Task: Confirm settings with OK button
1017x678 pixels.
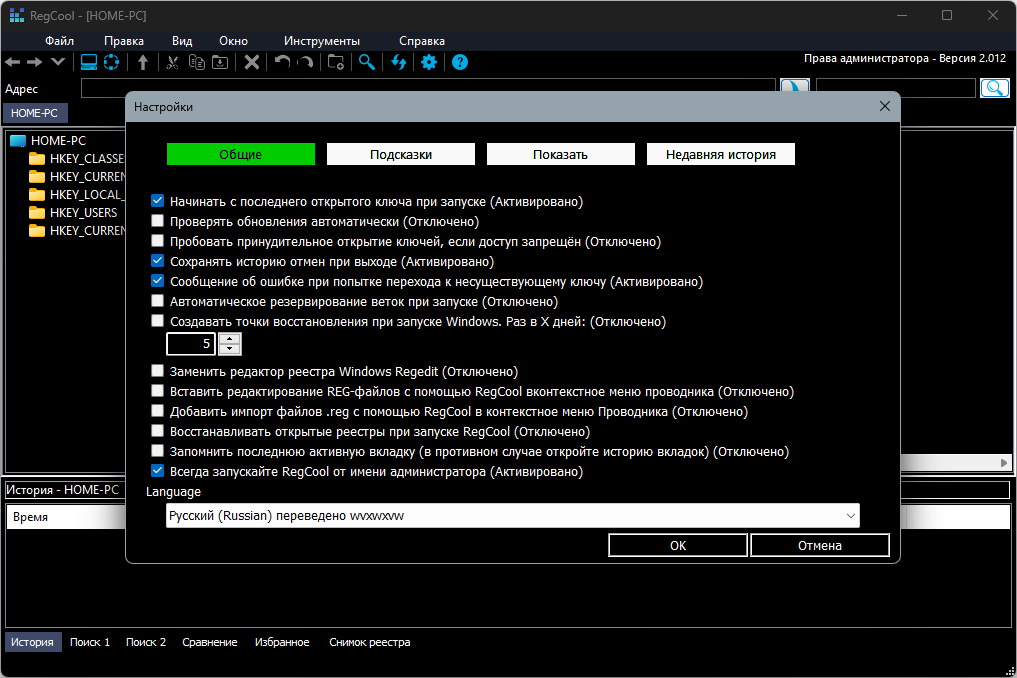Action: 678,546
